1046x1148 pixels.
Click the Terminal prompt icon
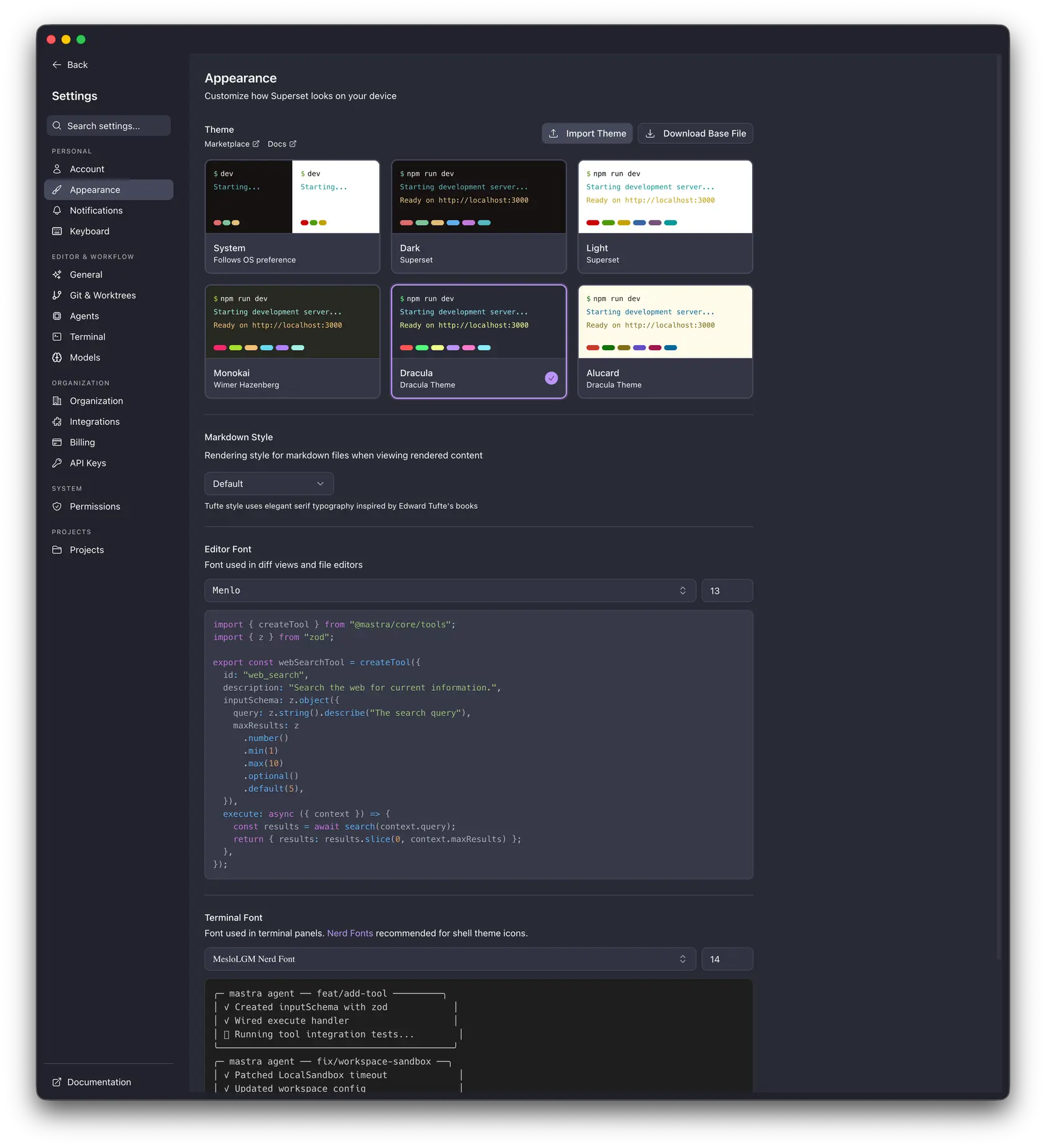(x=57, y=337)
